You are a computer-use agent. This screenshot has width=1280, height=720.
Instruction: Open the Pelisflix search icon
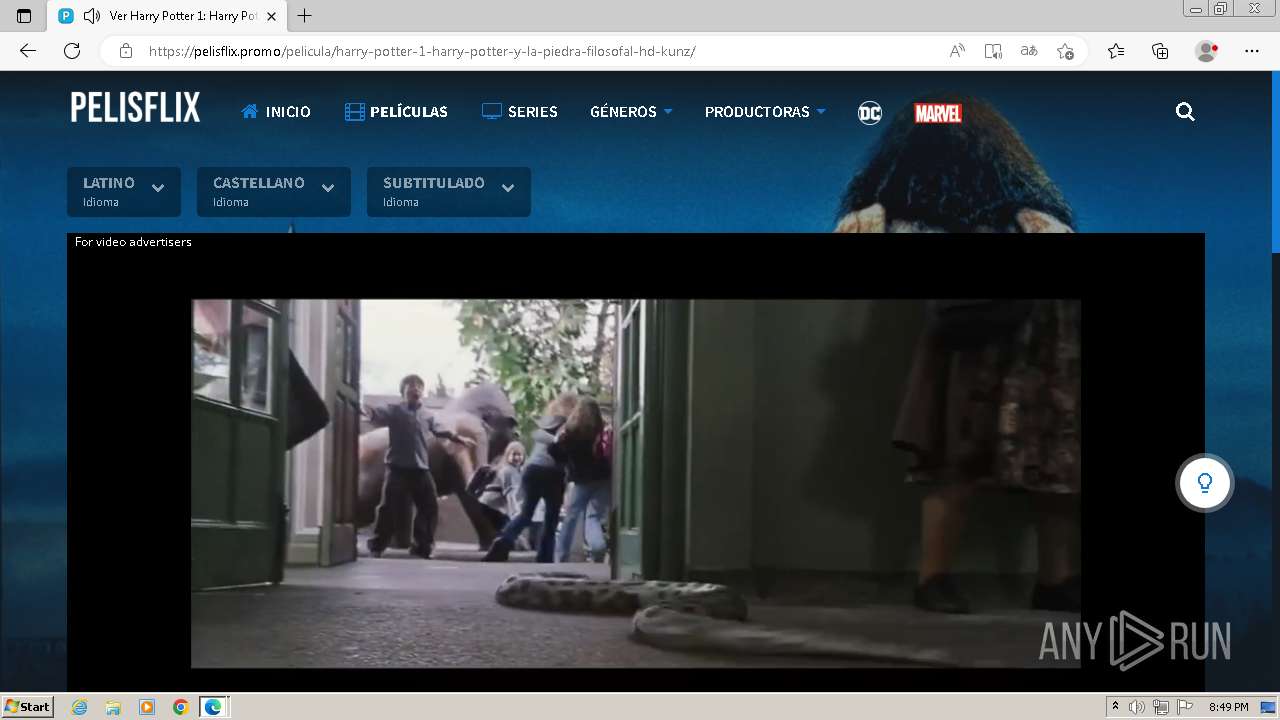[1185, 112]
